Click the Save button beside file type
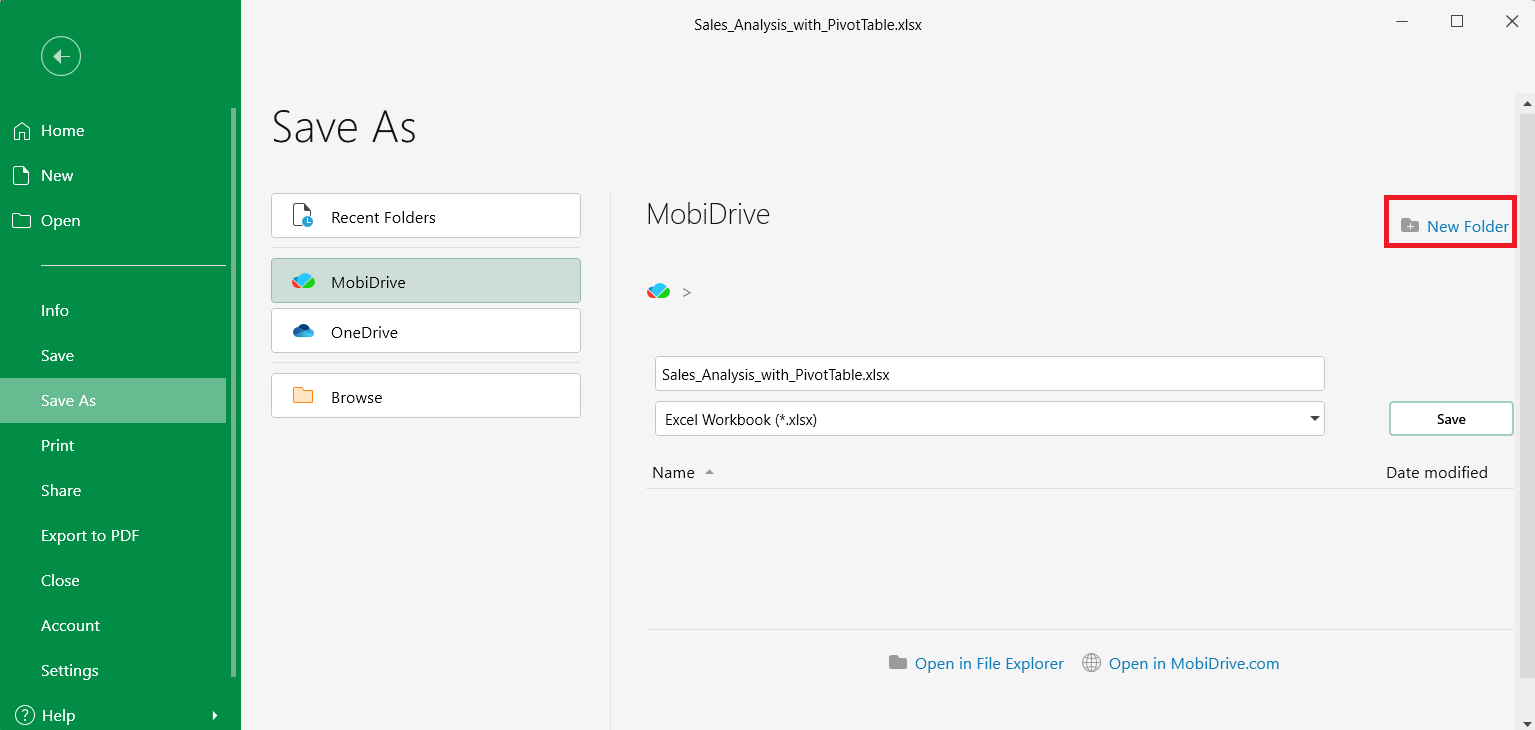1535x730 pixels. tap(1451, 419)
